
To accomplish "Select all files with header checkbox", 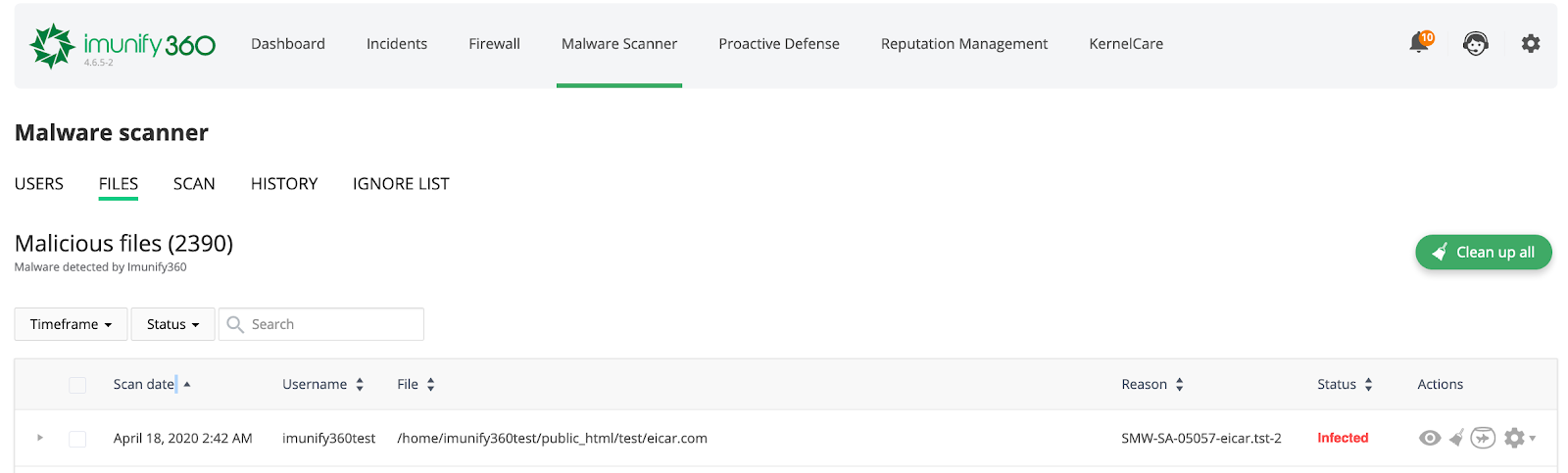I will (77, 385).
